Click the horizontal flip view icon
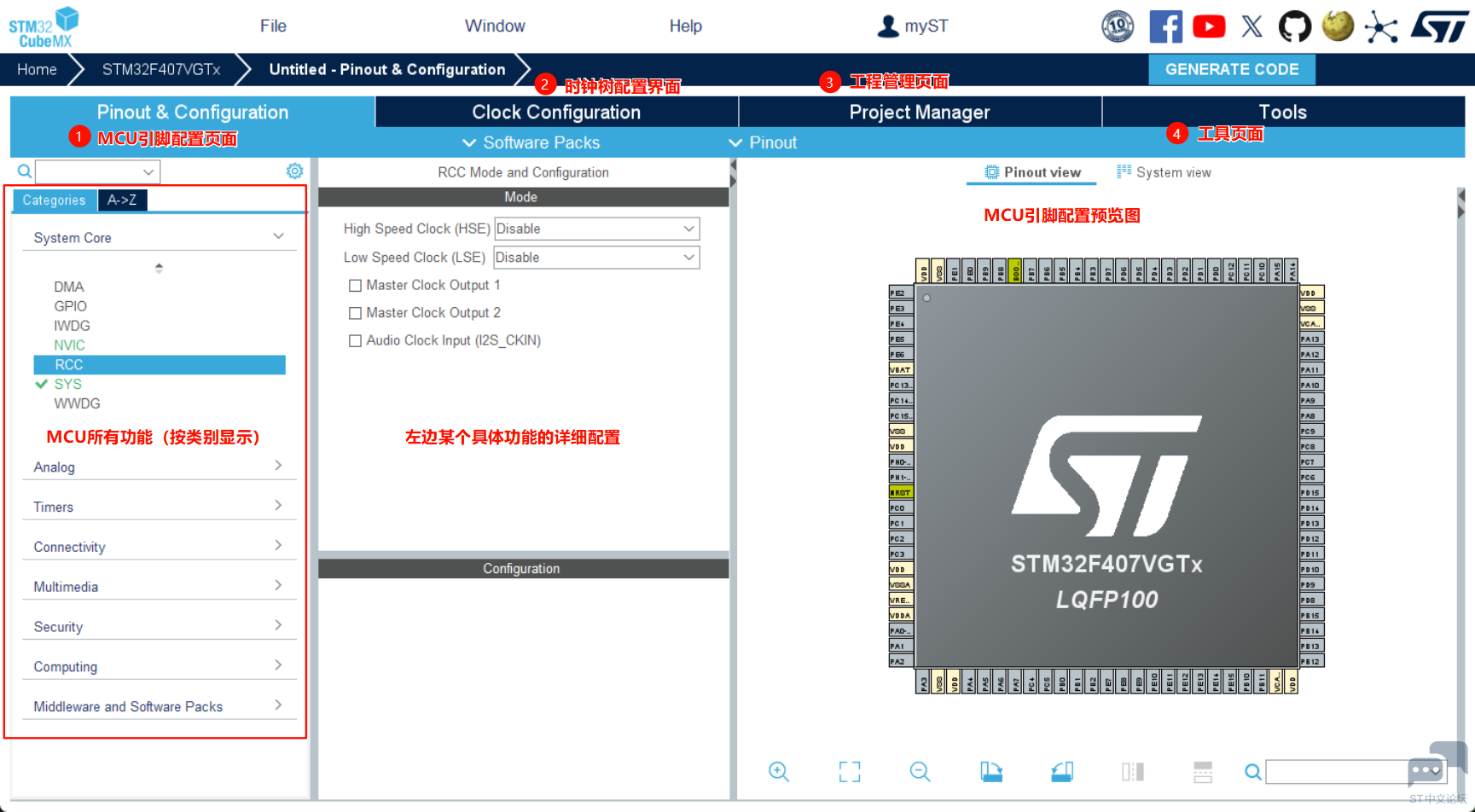1475x812 pixels. tap(1132, 772)
